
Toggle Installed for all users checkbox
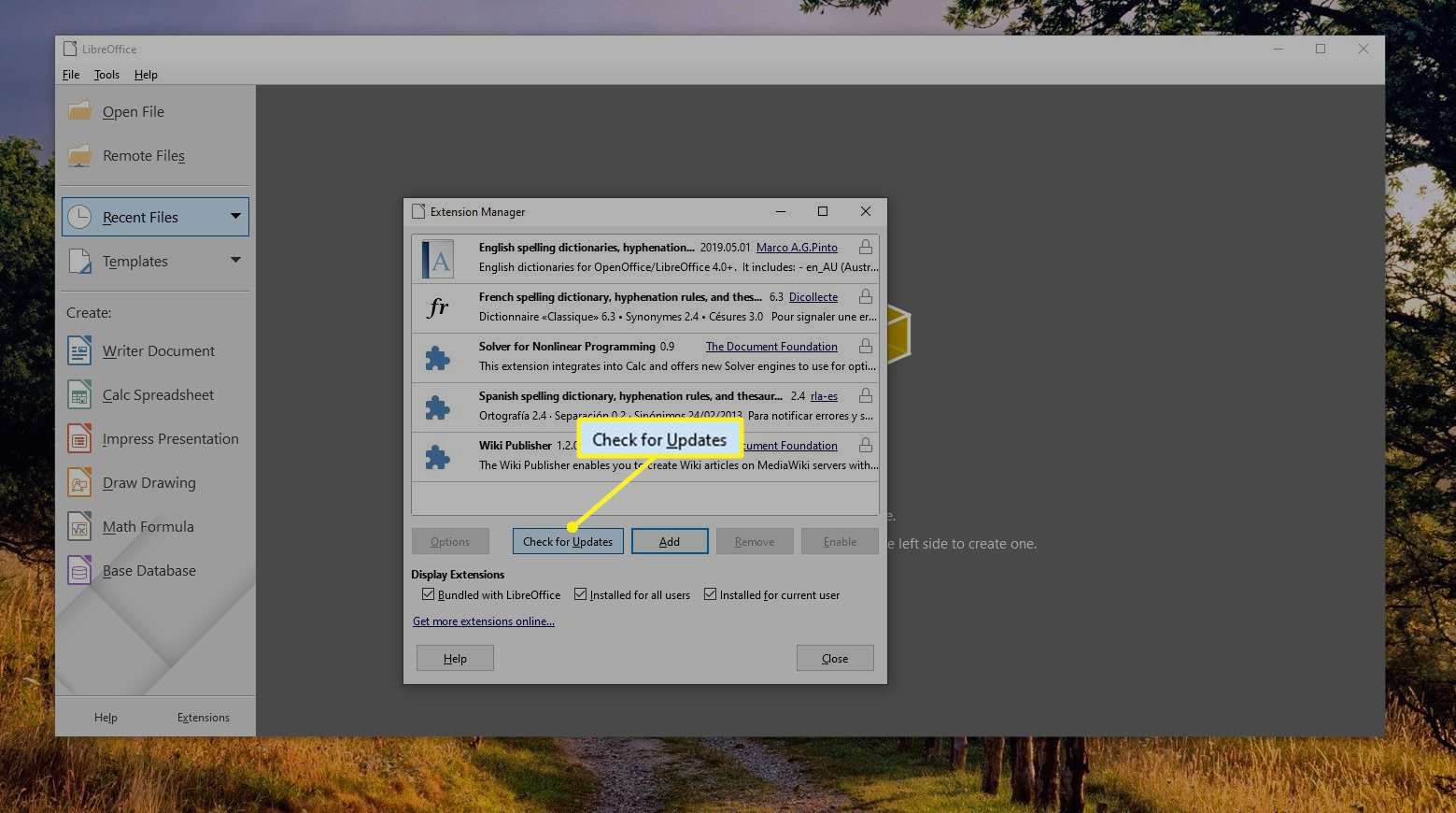580,594
